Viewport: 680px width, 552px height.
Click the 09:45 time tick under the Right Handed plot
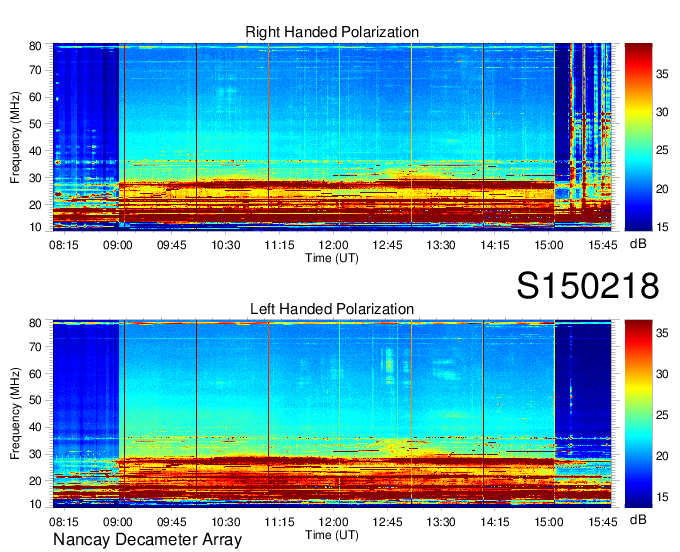[x=172, y=245]
